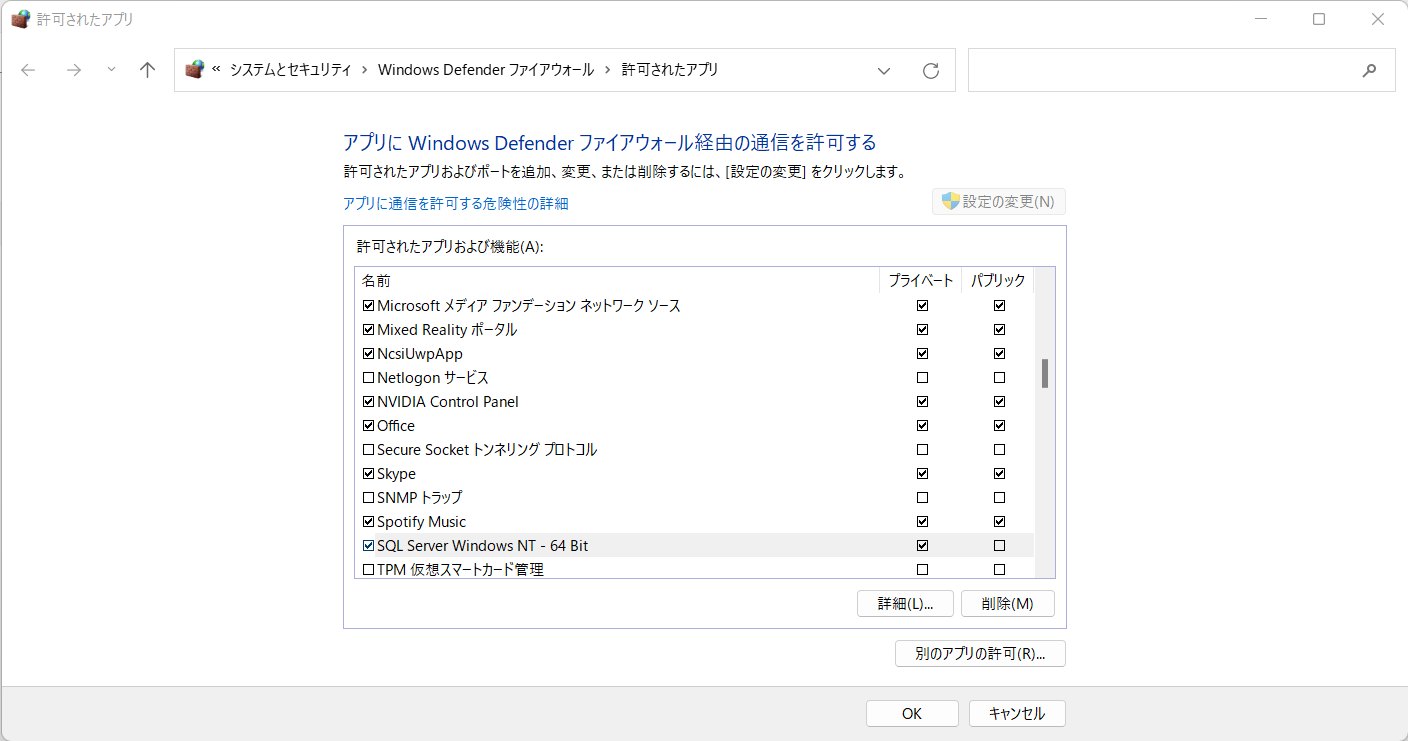Enable public for SQL Server Windows NT
This screenshot has height=741, width=1408.
(x=999, y=546)
